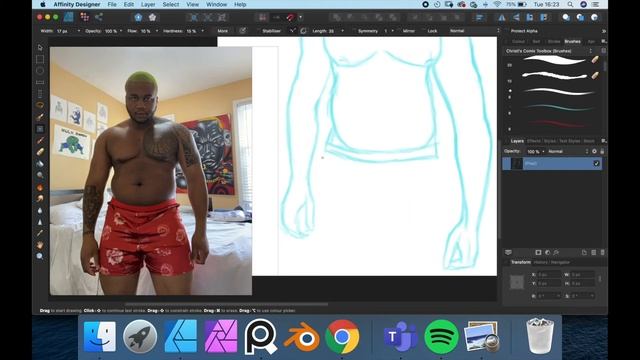Toggle the Symmetry checkbox
The width and height of the screenshot is (640, 360).
[355, 31]
